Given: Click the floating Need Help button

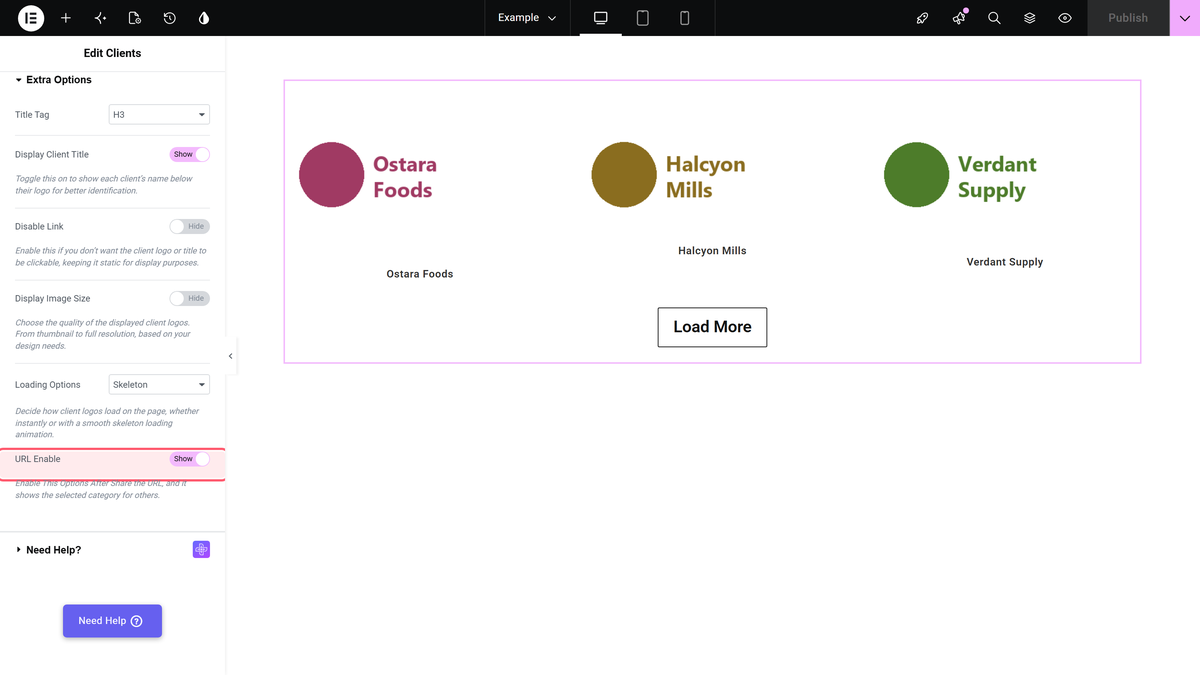Looking at the screenshot, I should pyautogui.click(x=112, y=621).
